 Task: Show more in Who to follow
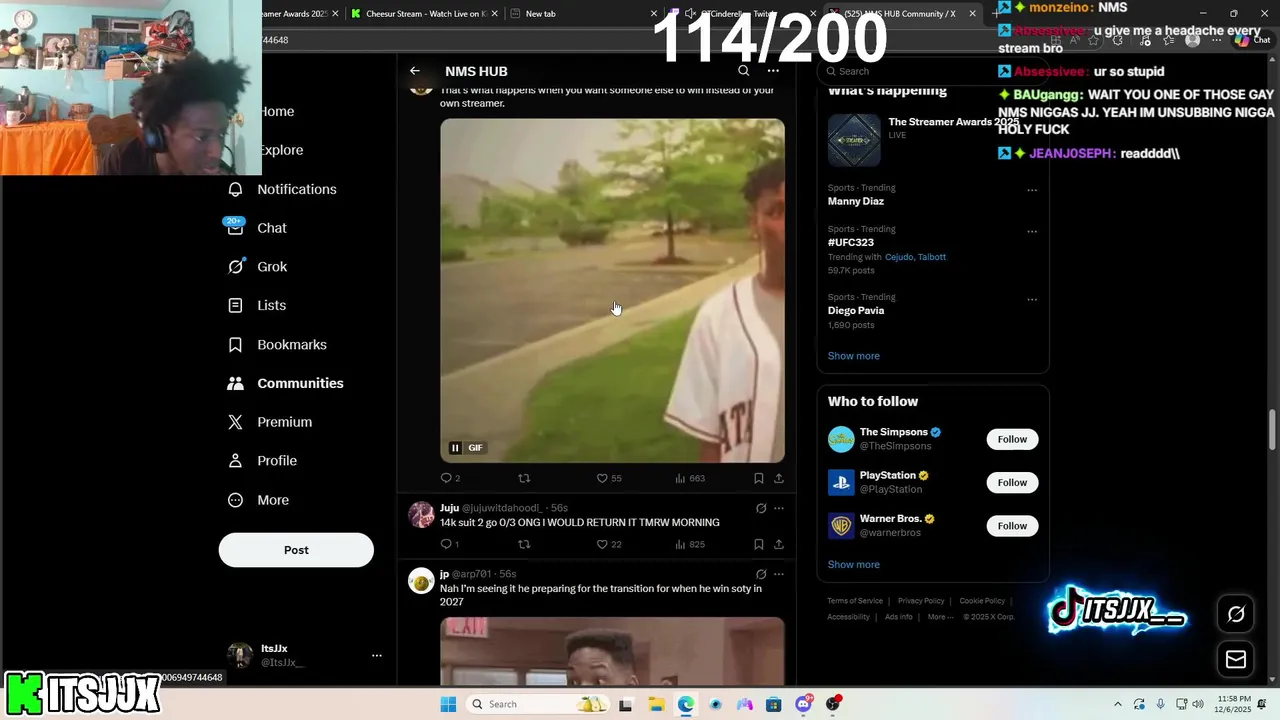pyautogui.click(x=854, y=564)
